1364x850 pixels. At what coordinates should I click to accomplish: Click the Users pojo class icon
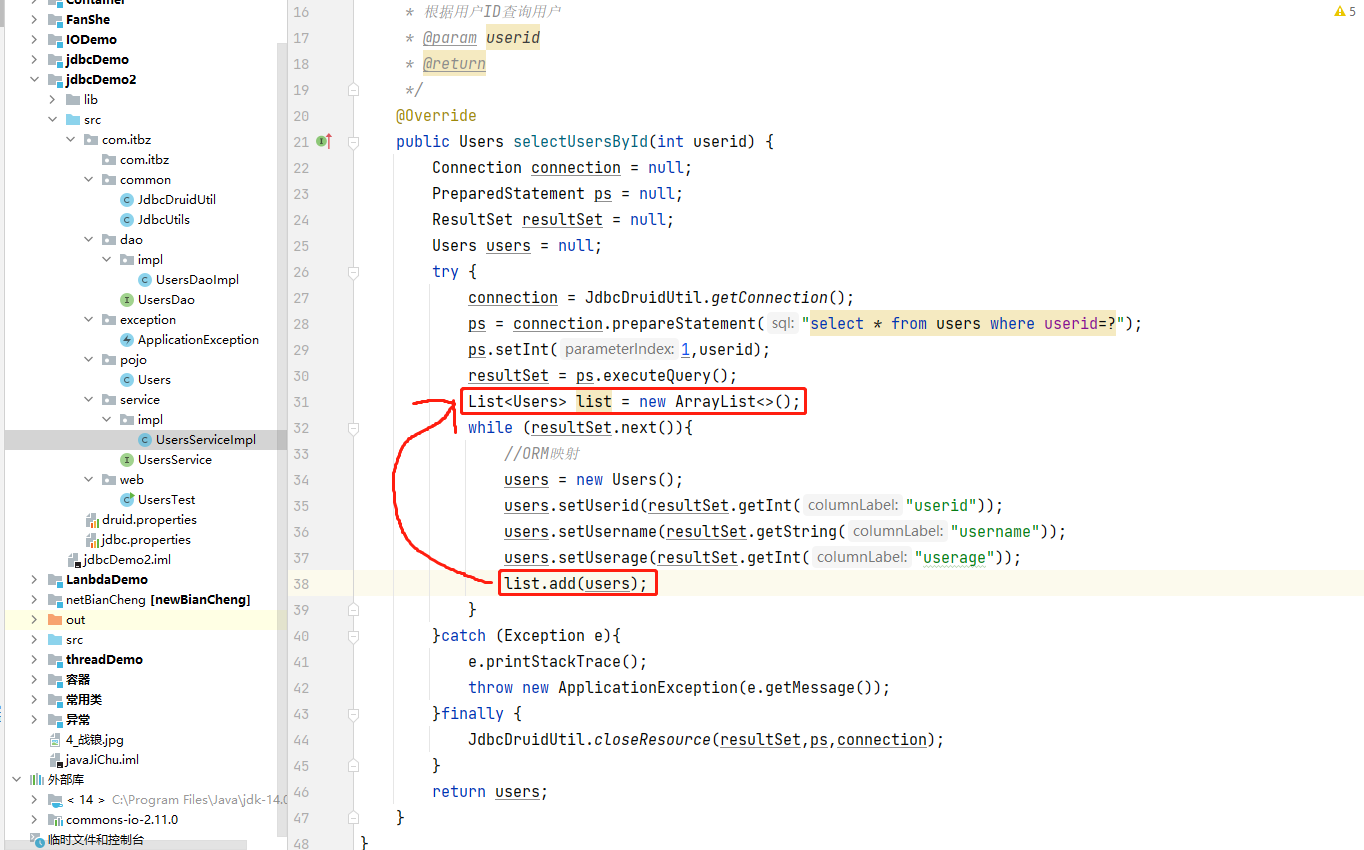[x=127, y=380]
